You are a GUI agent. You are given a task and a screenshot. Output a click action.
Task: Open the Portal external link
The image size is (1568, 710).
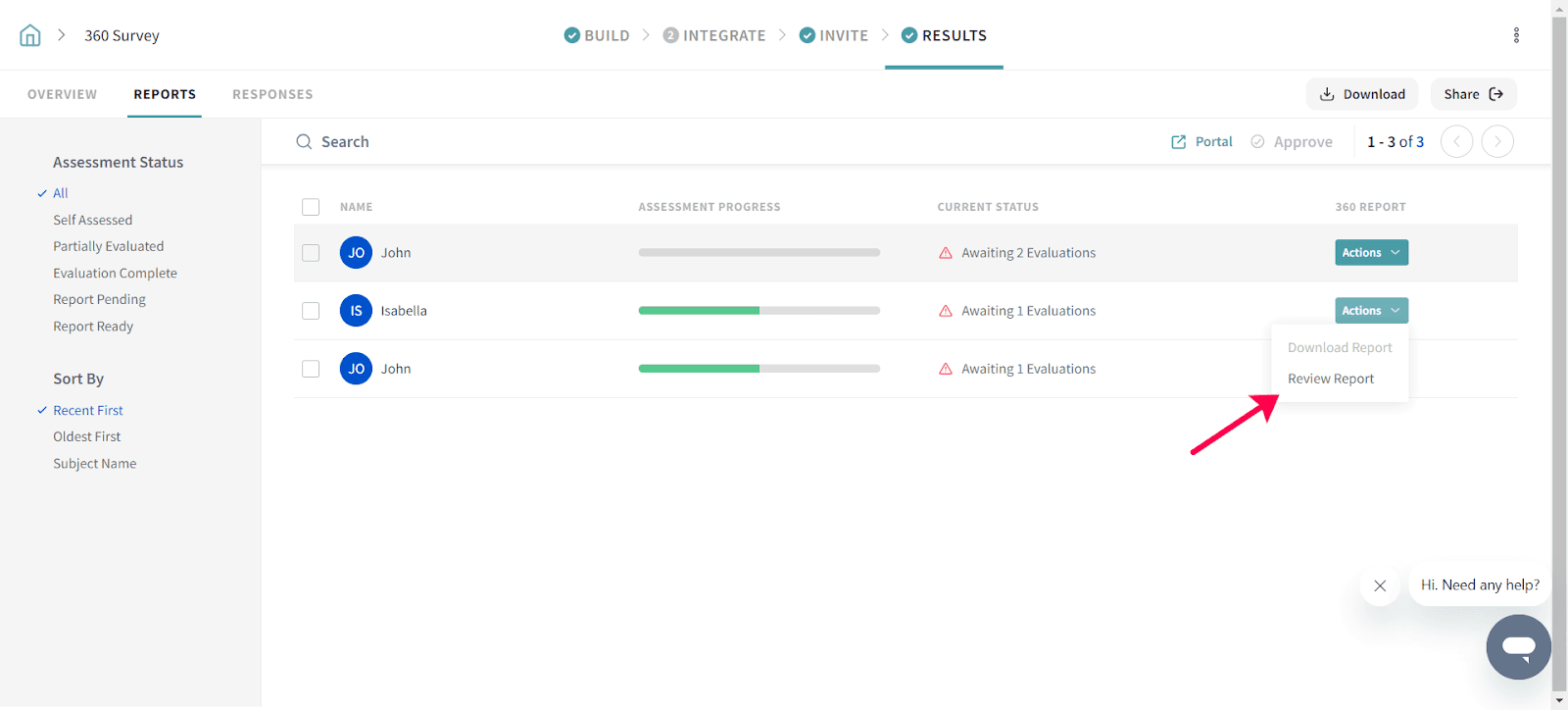pyautogui.click(x=1202, y=142)
